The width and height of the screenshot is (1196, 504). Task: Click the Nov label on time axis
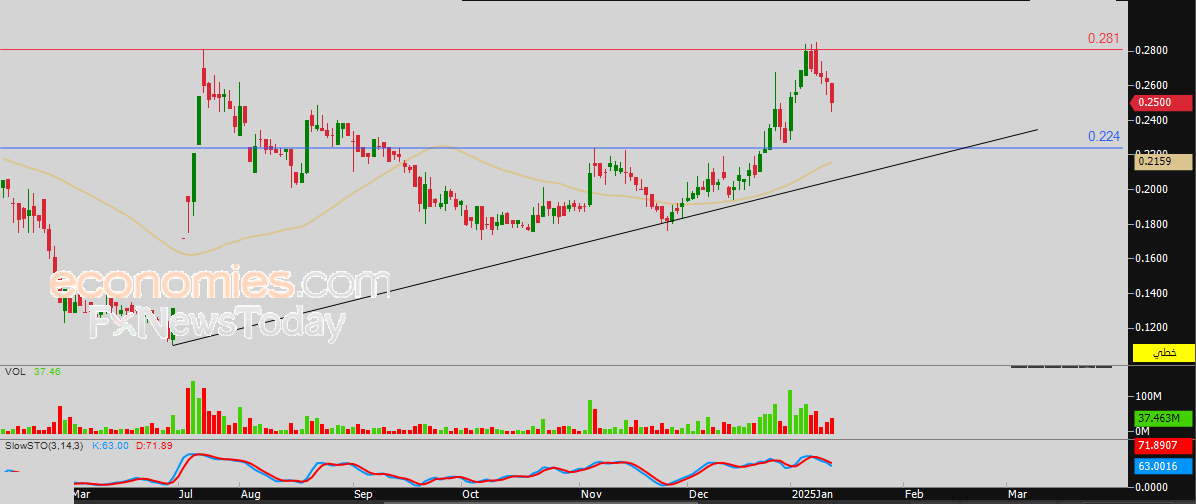pyautogui.click(x=590, y=494)
